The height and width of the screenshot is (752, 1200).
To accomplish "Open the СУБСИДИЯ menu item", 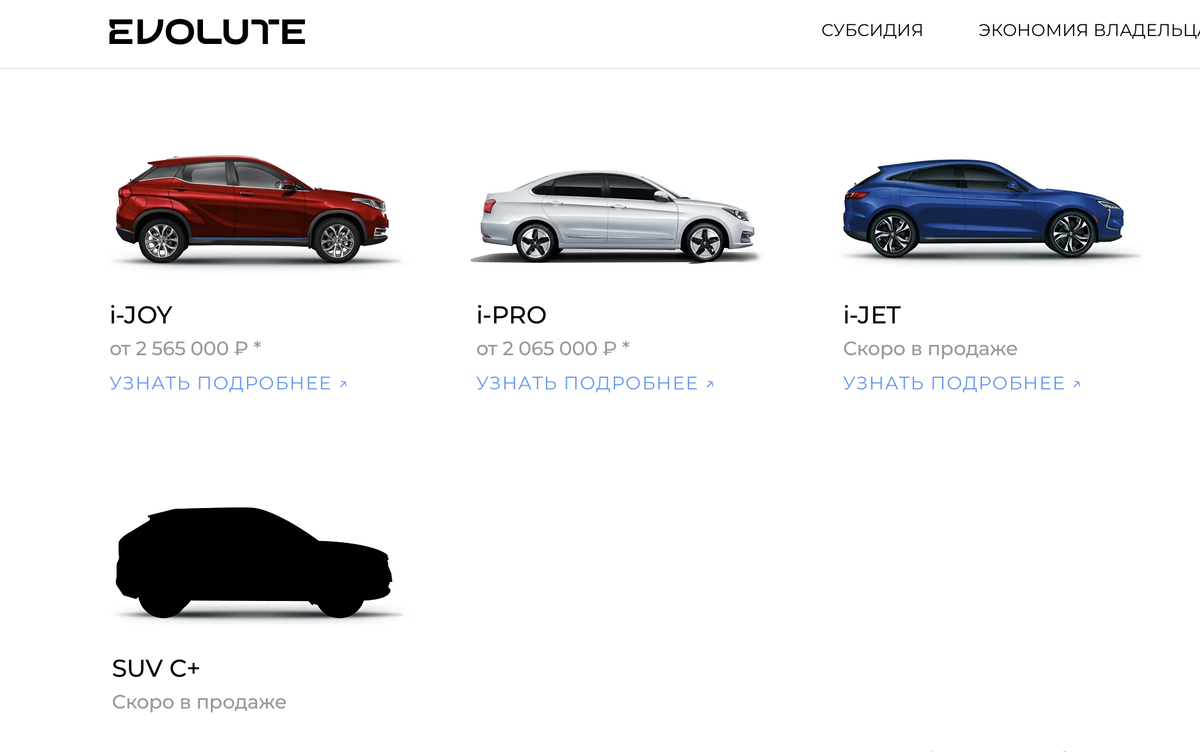I will pyautogui.click(x=872, y=30).
